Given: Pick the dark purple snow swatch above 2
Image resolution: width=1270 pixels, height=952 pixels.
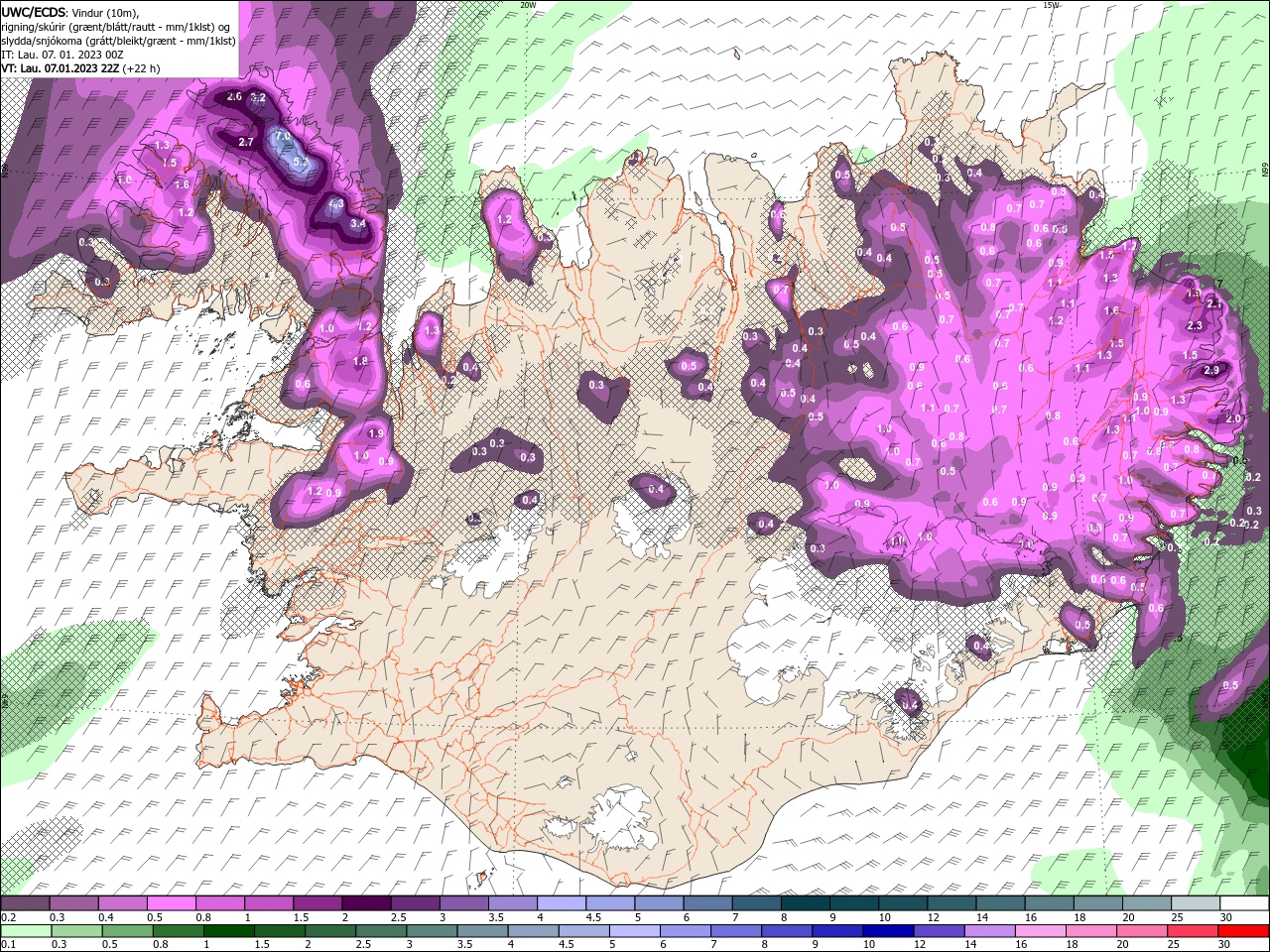Looking at the screenshot, I should pos(365,903).
